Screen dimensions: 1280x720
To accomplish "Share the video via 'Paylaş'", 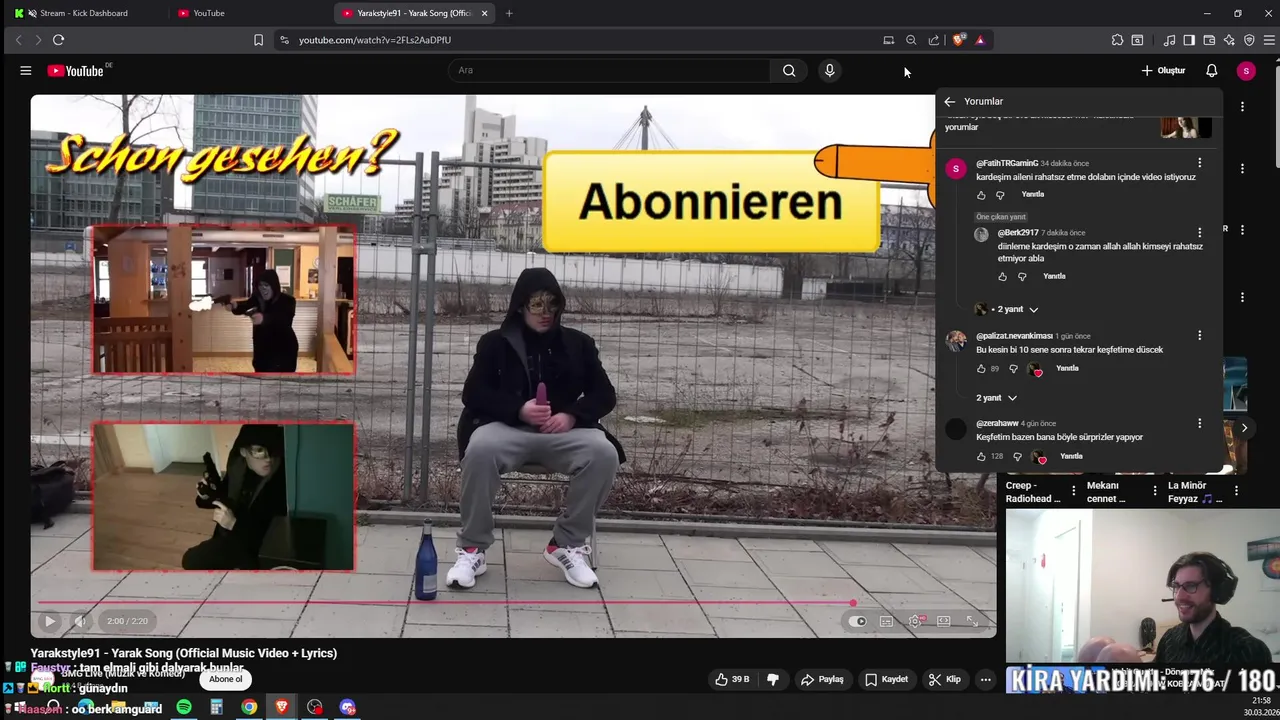I will coord(822,679).
